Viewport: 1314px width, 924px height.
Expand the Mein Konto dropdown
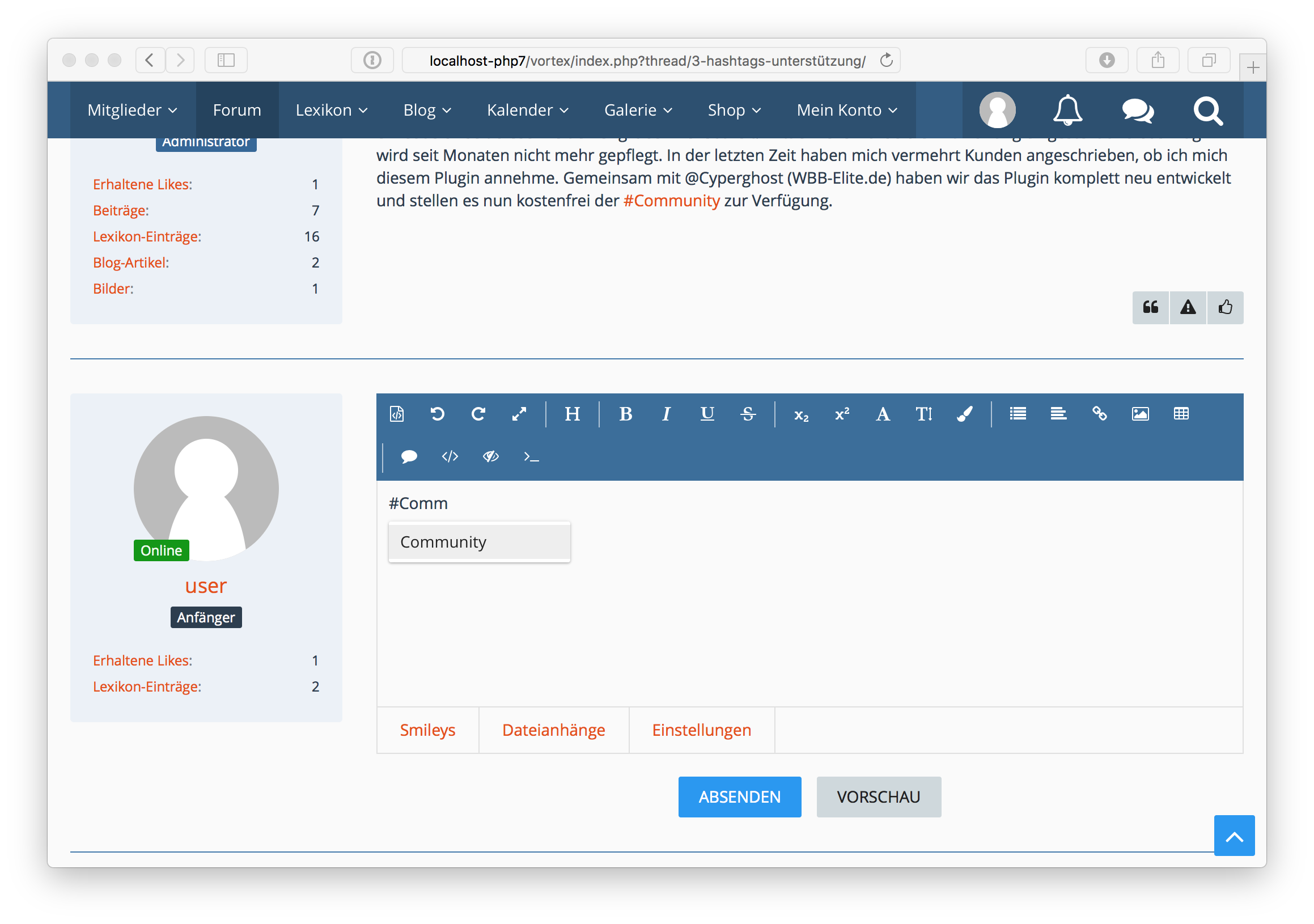[847, 110]
